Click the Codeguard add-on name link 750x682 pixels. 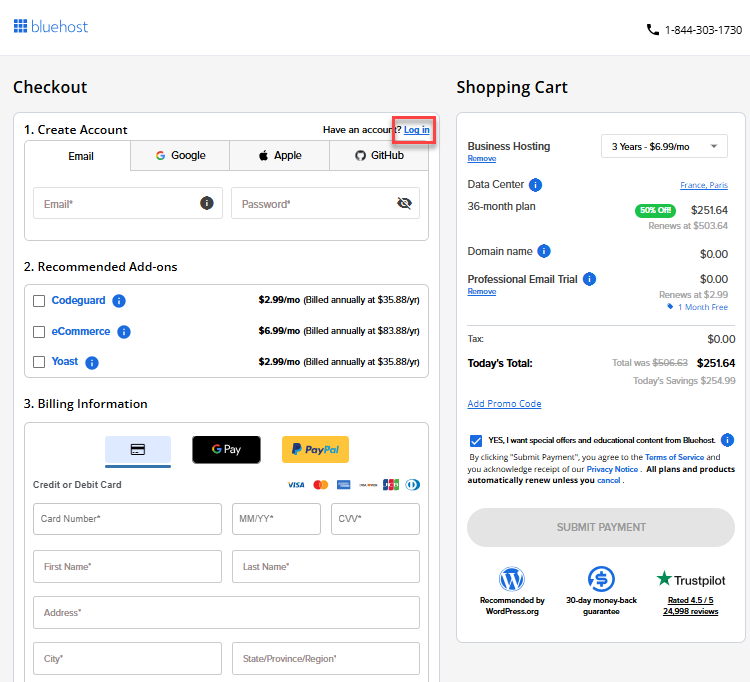[78, 300]
